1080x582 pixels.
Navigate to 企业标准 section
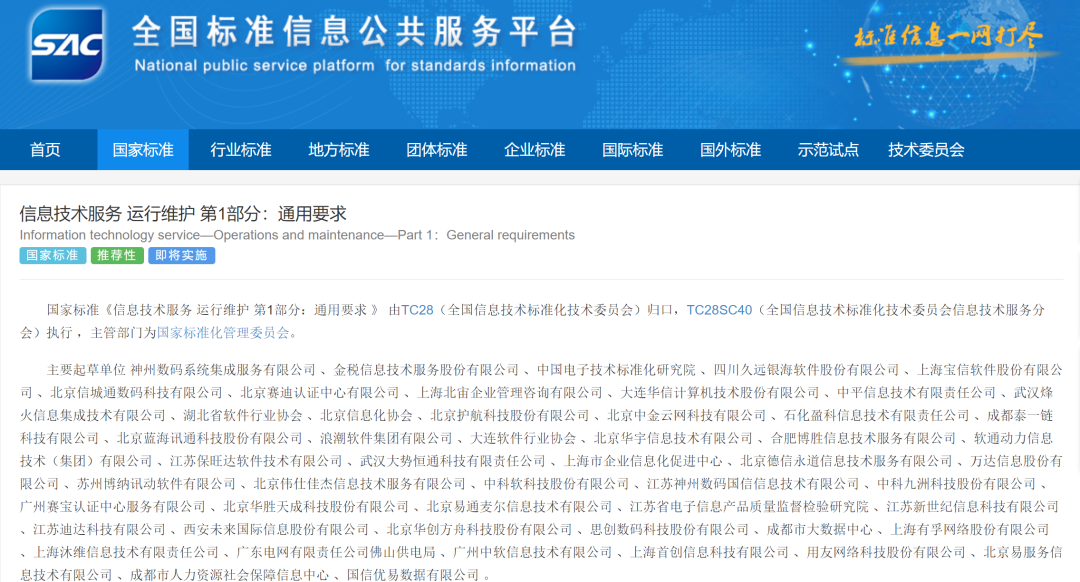click(x=535, y=150)
